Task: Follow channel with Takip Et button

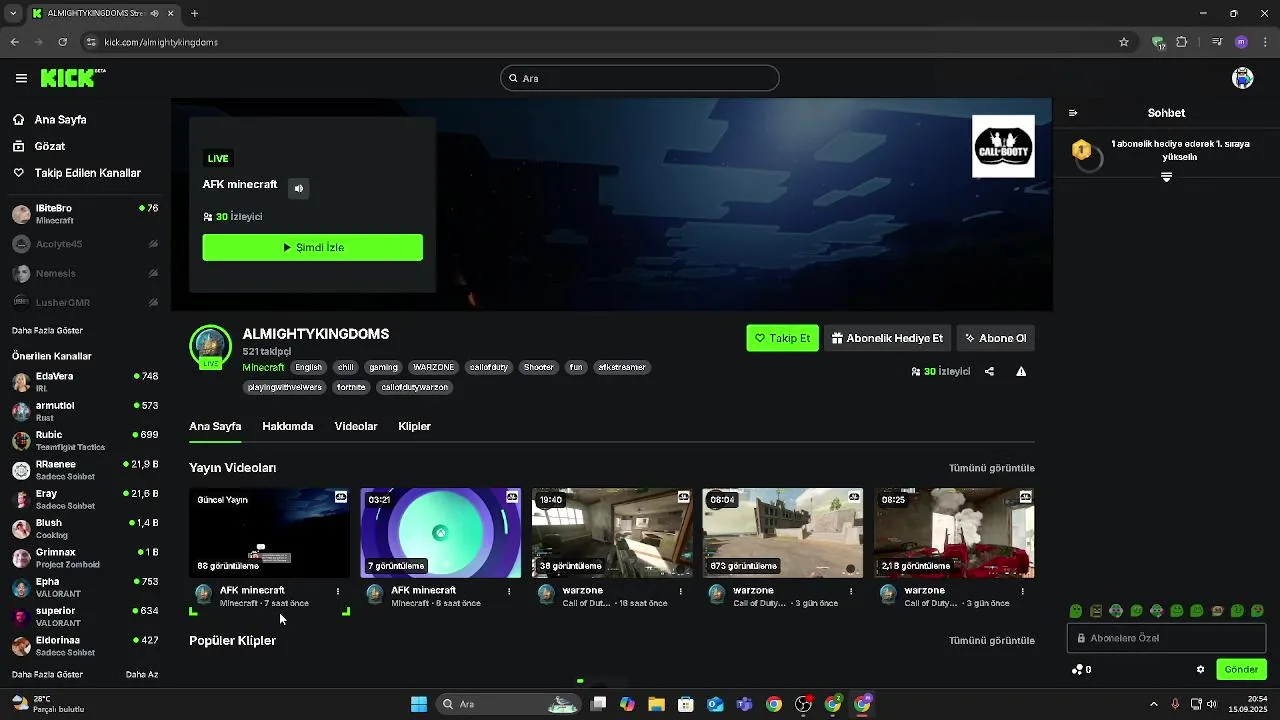Action: click(782, 338)
